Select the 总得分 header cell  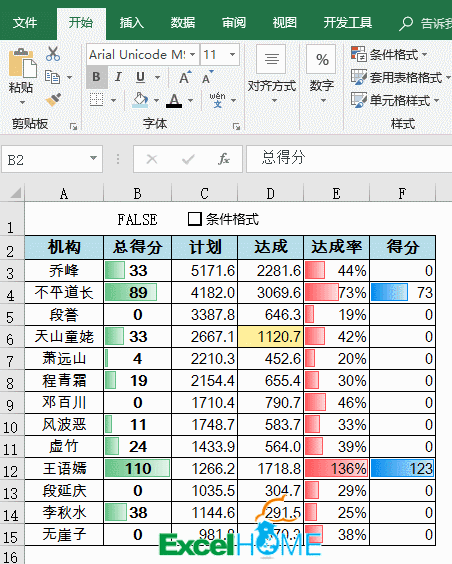tap(137, 247)
